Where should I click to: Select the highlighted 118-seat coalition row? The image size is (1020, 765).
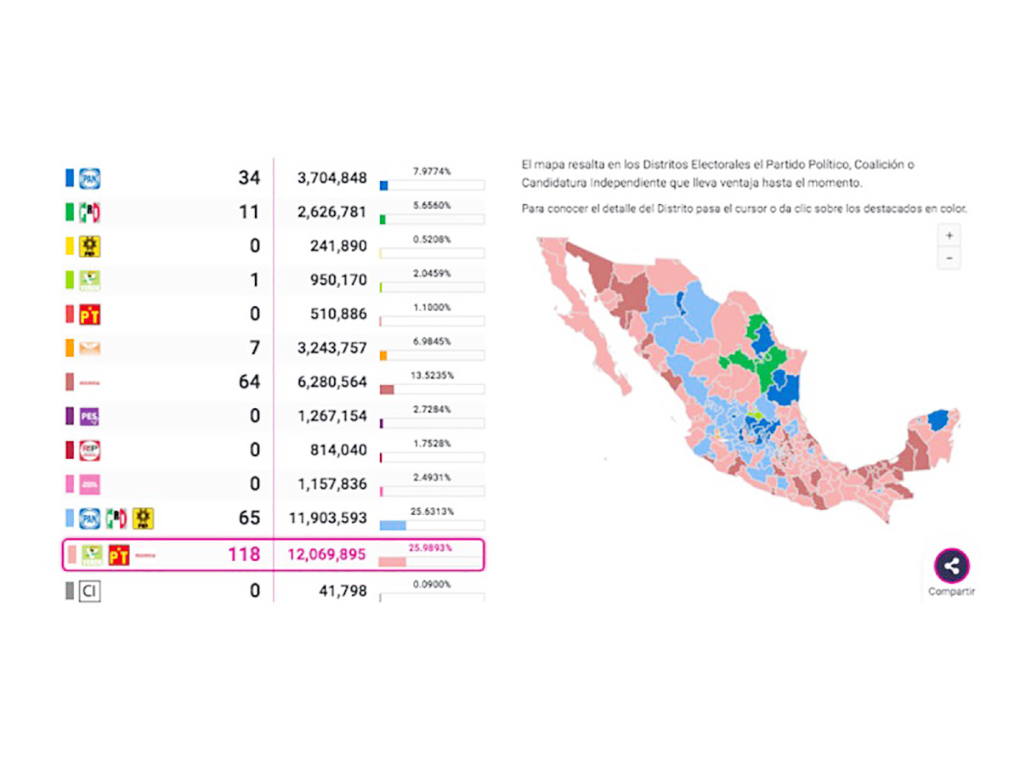[273, 555]
